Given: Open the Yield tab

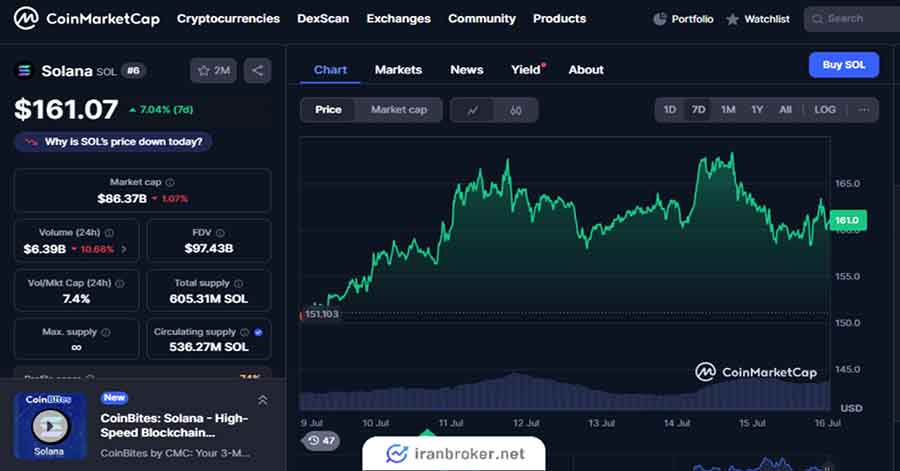Looking at the screenshot, I should 527,70.
